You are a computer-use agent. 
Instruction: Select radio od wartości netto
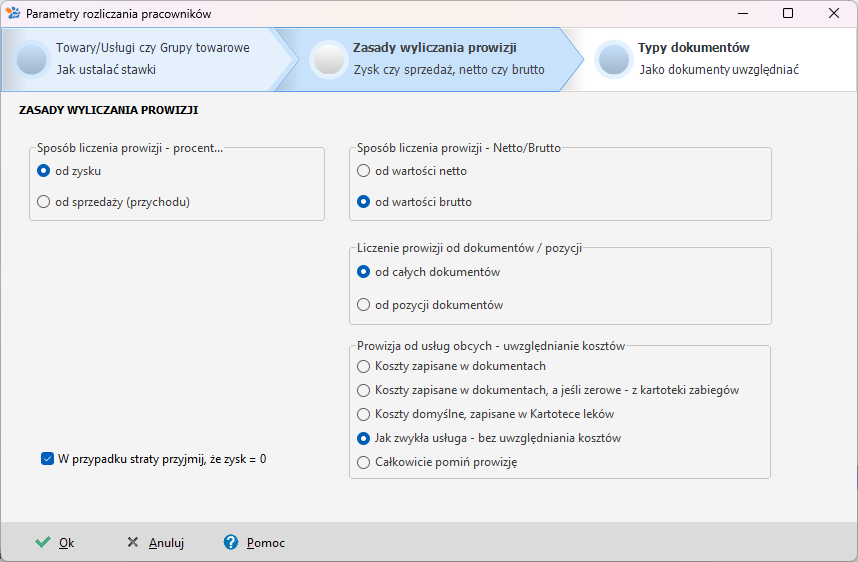[x=363, y=171]
